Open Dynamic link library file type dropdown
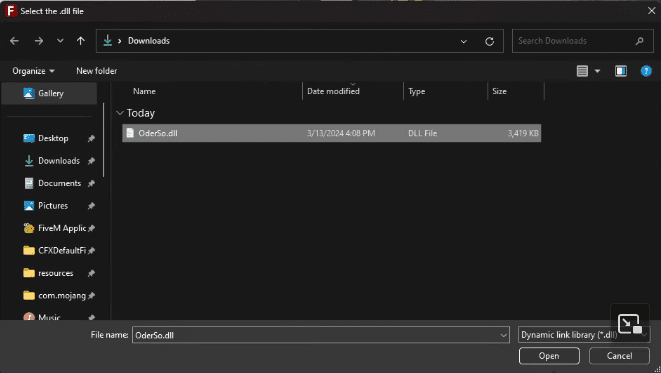661x373 pixels. 584,335
